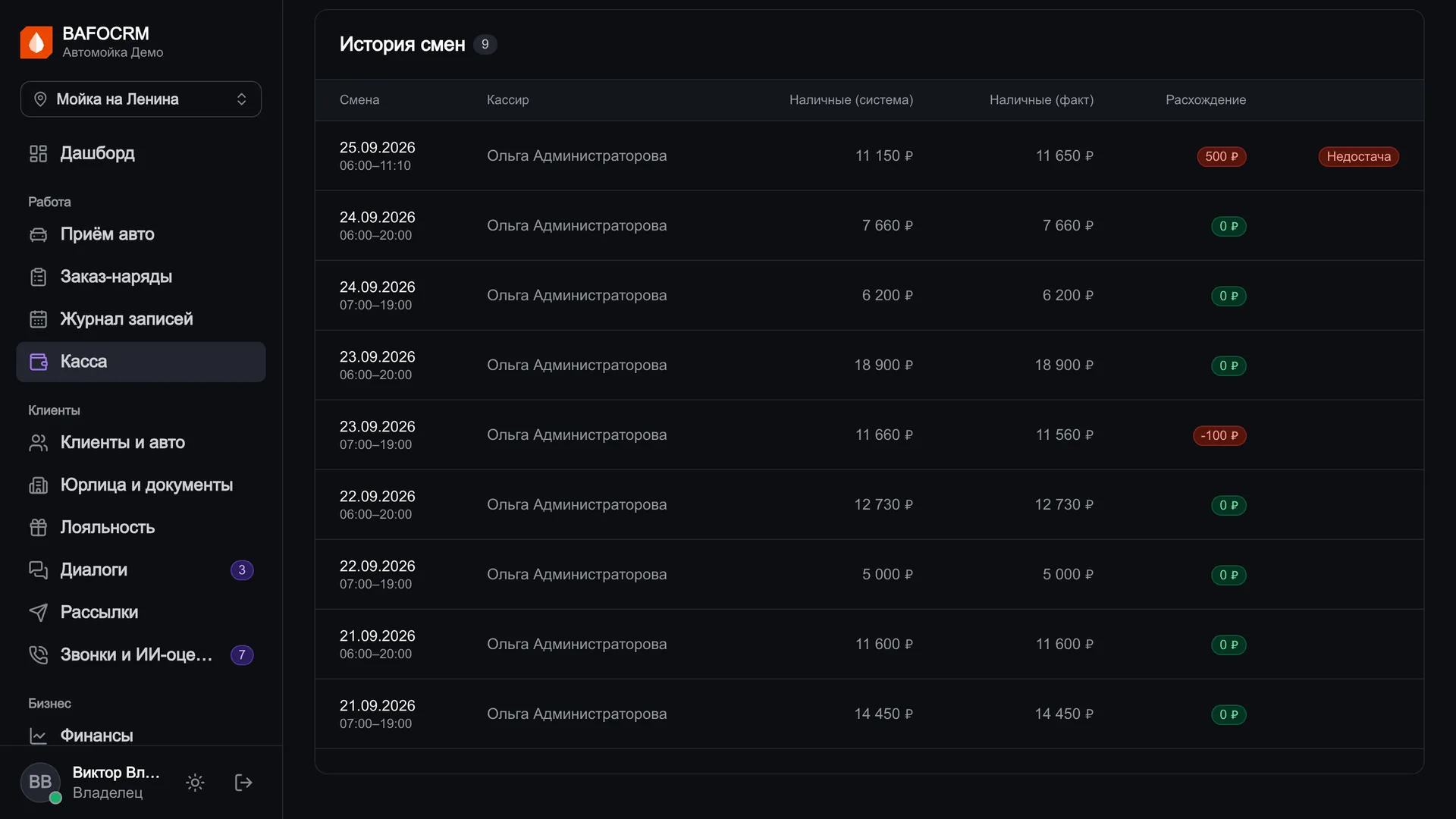This screenshot has height=819, width=1456.
Task: Click the Наличные (система) column header
Action: [851, 100]
